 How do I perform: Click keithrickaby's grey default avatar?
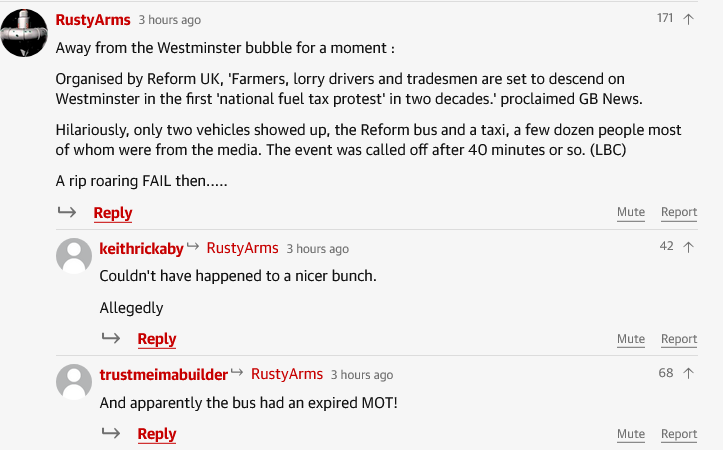tap(74, 256)
